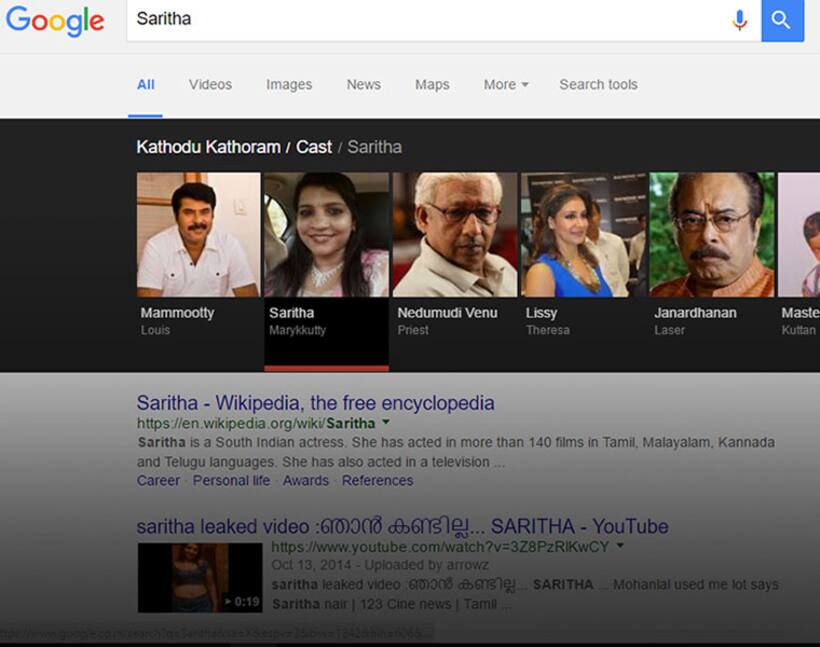The width and height of the screenshot is (820, 647).
Task: Click the Mammootty name label
Action: [x=177, y=313]
